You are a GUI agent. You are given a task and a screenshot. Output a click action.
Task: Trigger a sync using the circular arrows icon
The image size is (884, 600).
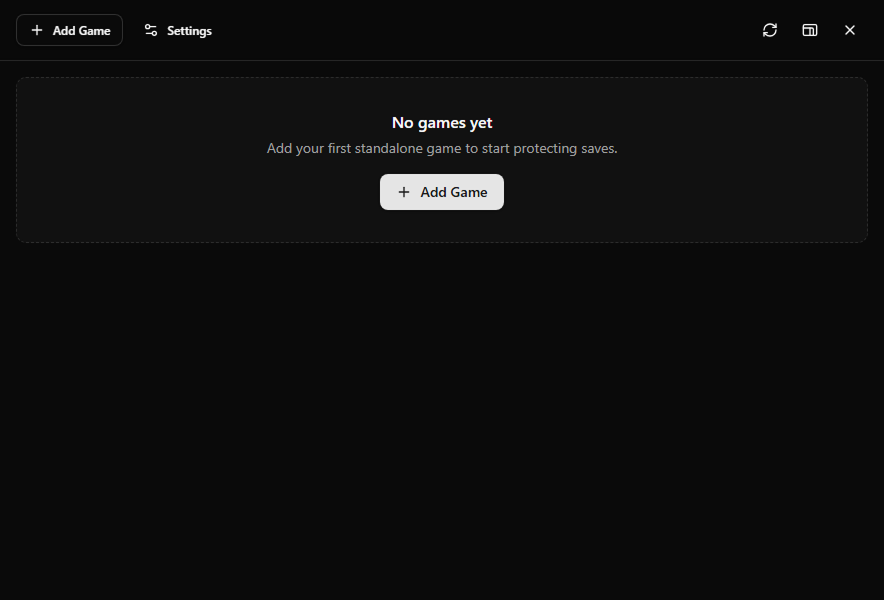(769, 30)
